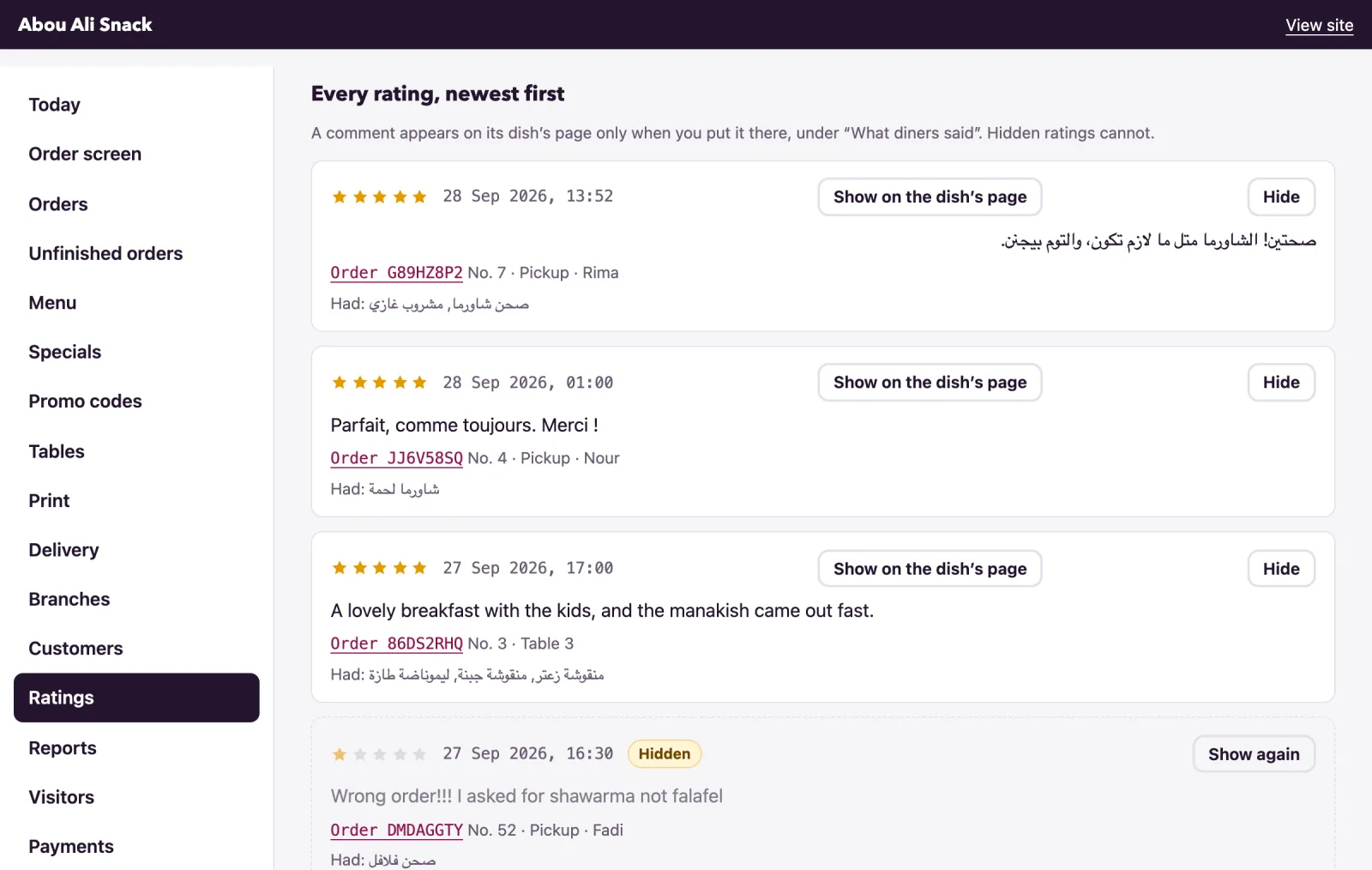Click the Hidden status badge
1372x870 pixels.
[x=665, y=753]
